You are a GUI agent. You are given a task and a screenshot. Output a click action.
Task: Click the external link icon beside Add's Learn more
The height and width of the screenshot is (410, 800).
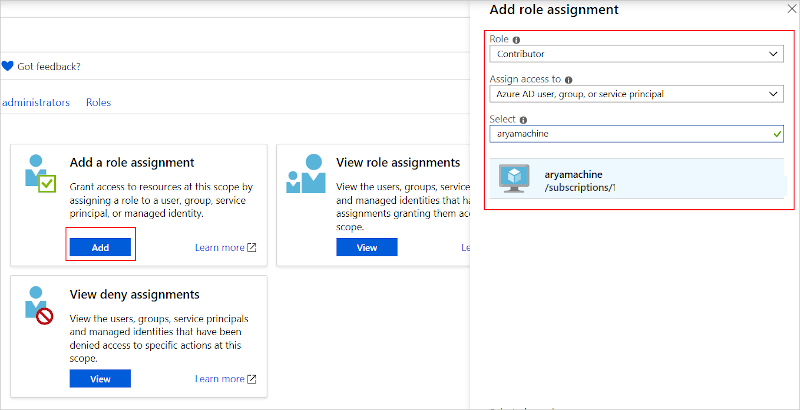[x=252, y=247]
